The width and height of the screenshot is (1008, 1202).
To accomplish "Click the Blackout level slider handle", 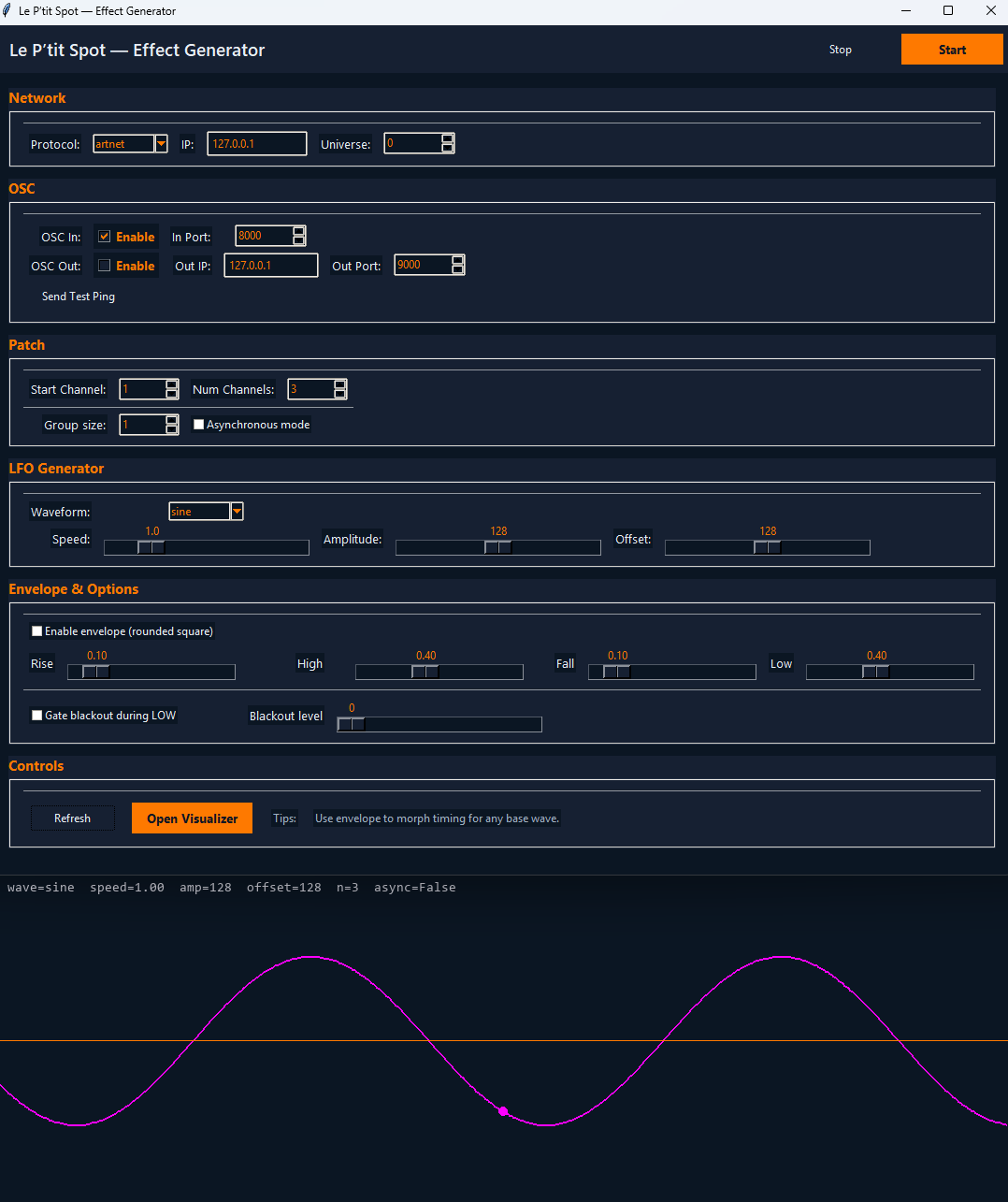I will pyautogui.click(x=351, y=725).
